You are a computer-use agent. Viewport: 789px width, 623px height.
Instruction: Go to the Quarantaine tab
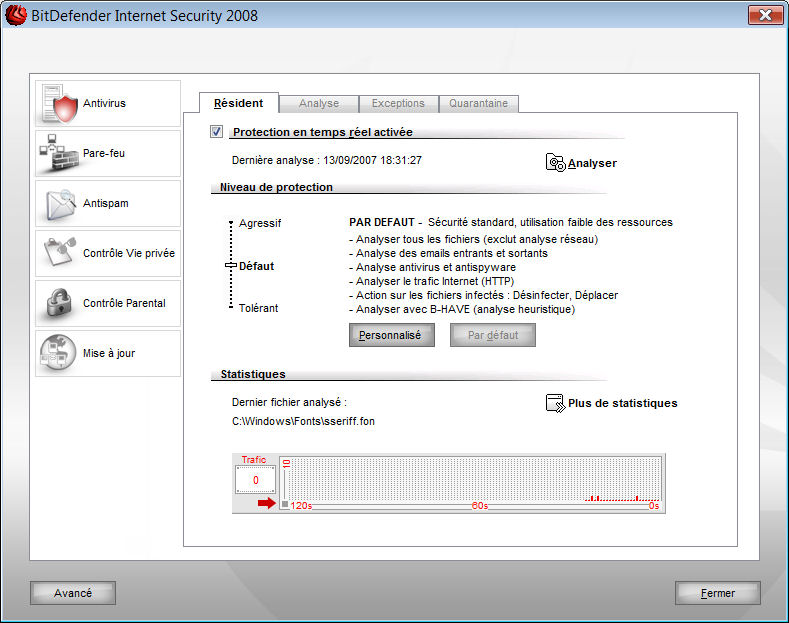[478, 103]
